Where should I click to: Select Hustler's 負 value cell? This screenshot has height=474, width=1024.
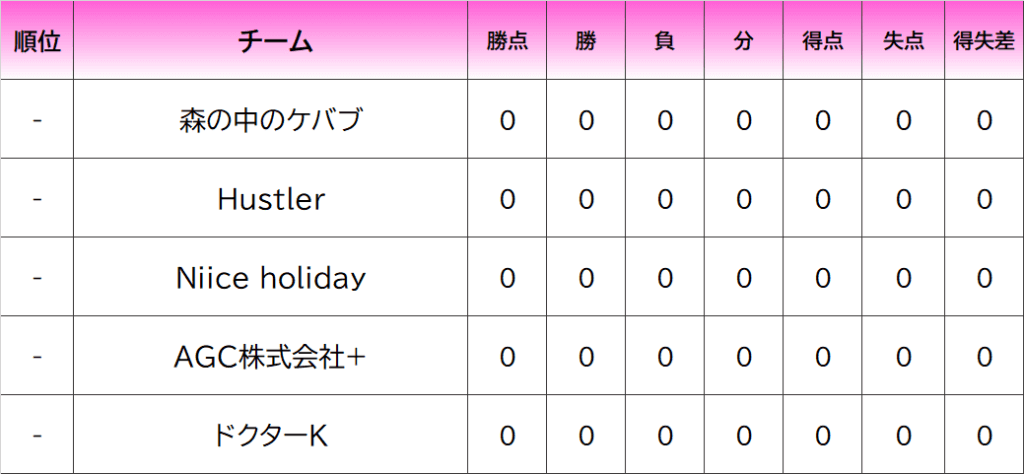(664, 199)
